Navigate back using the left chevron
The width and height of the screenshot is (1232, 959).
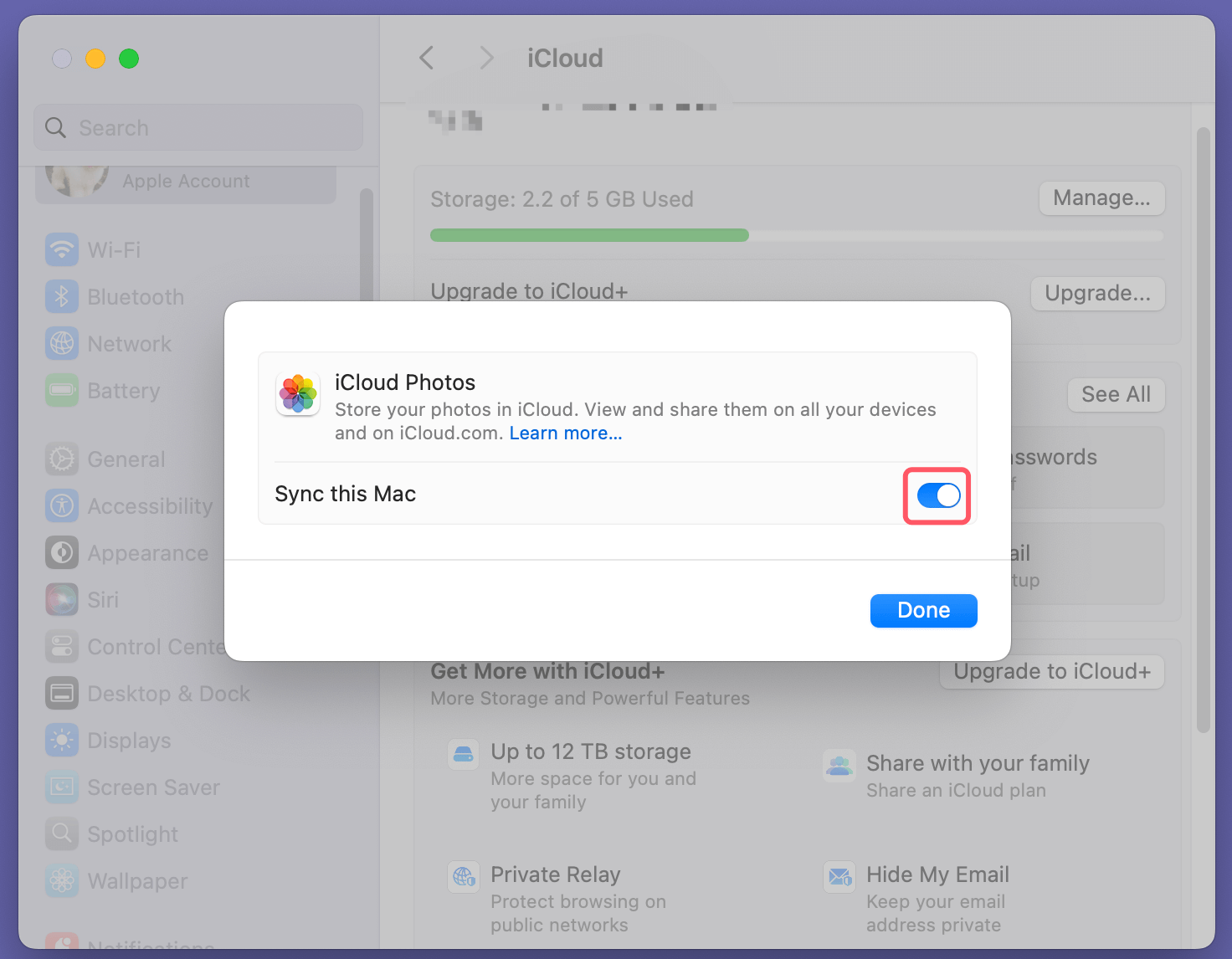[x=426, y=58]
